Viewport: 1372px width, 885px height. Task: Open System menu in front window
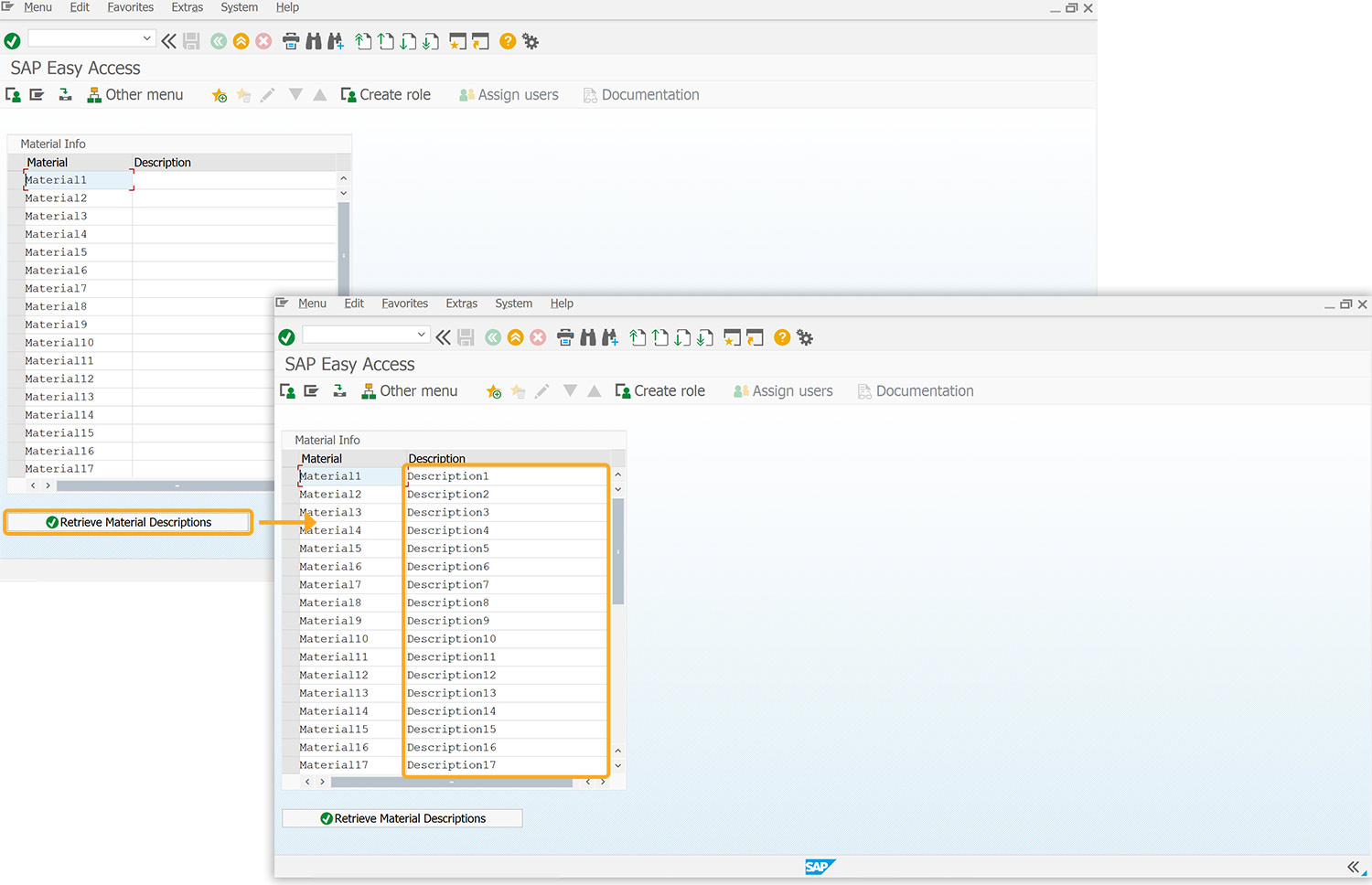tap(514, 304)
